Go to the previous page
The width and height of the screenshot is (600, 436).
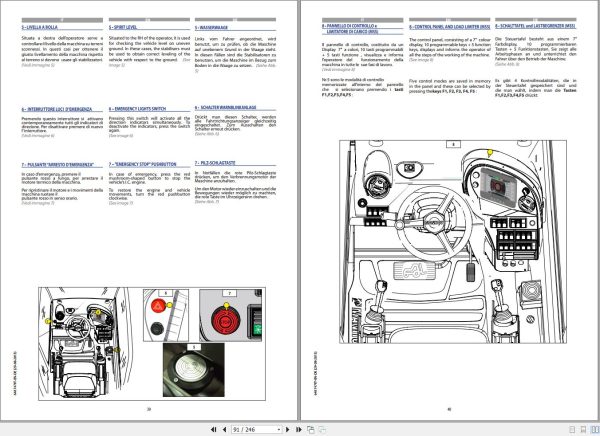pos(225,429)
